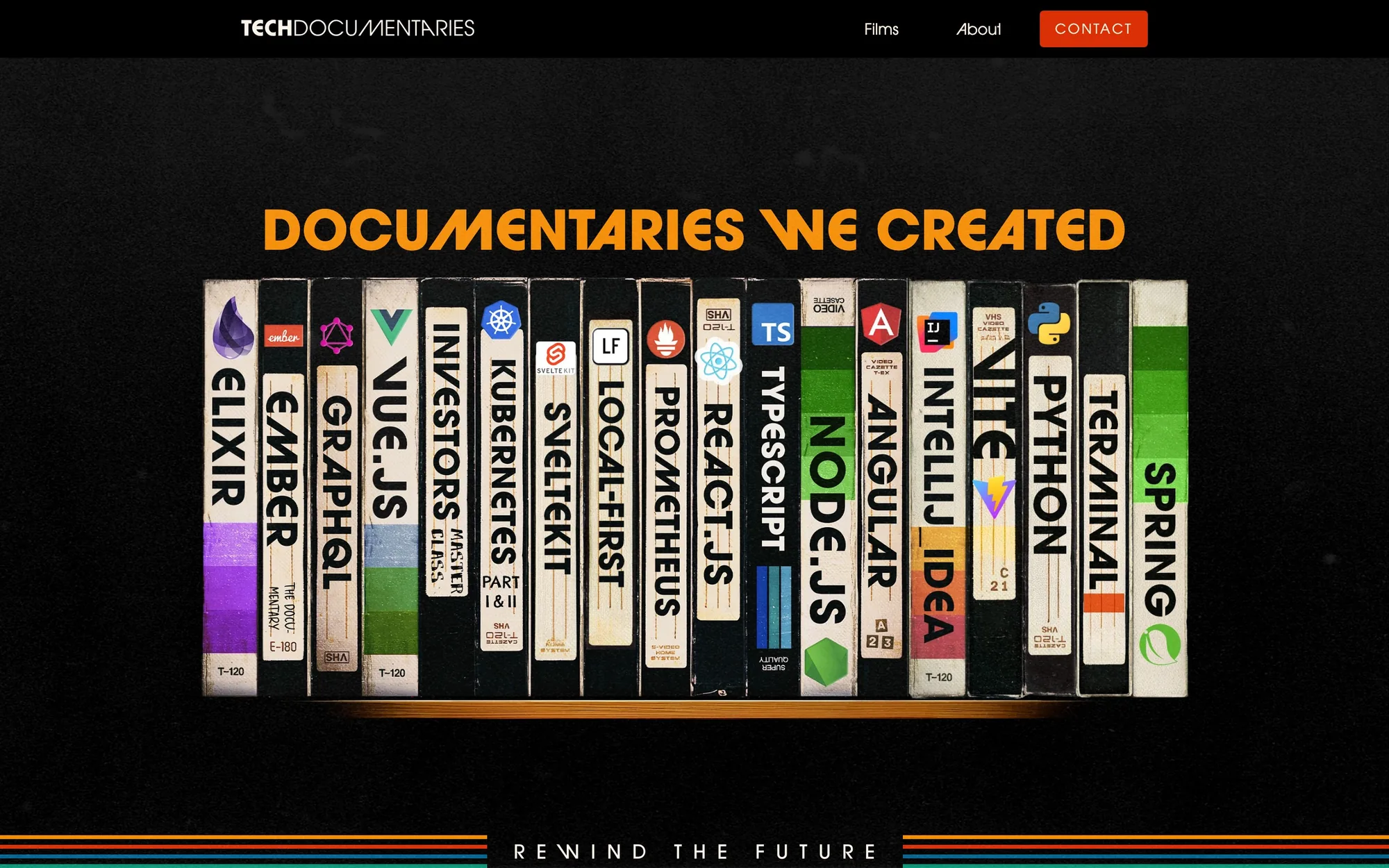Click the Kubernetes blue helm wheel logo
1389x868 pixels.
pyautogui.click(x=501, y=320)
